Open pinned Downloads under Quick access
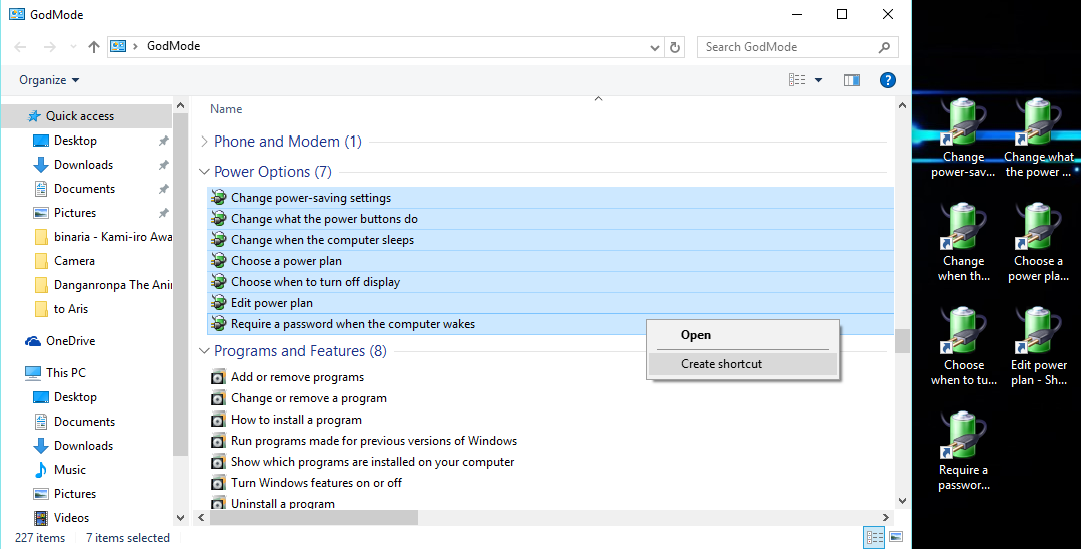This screenshot has height=549, width=1081. point(83,165)
